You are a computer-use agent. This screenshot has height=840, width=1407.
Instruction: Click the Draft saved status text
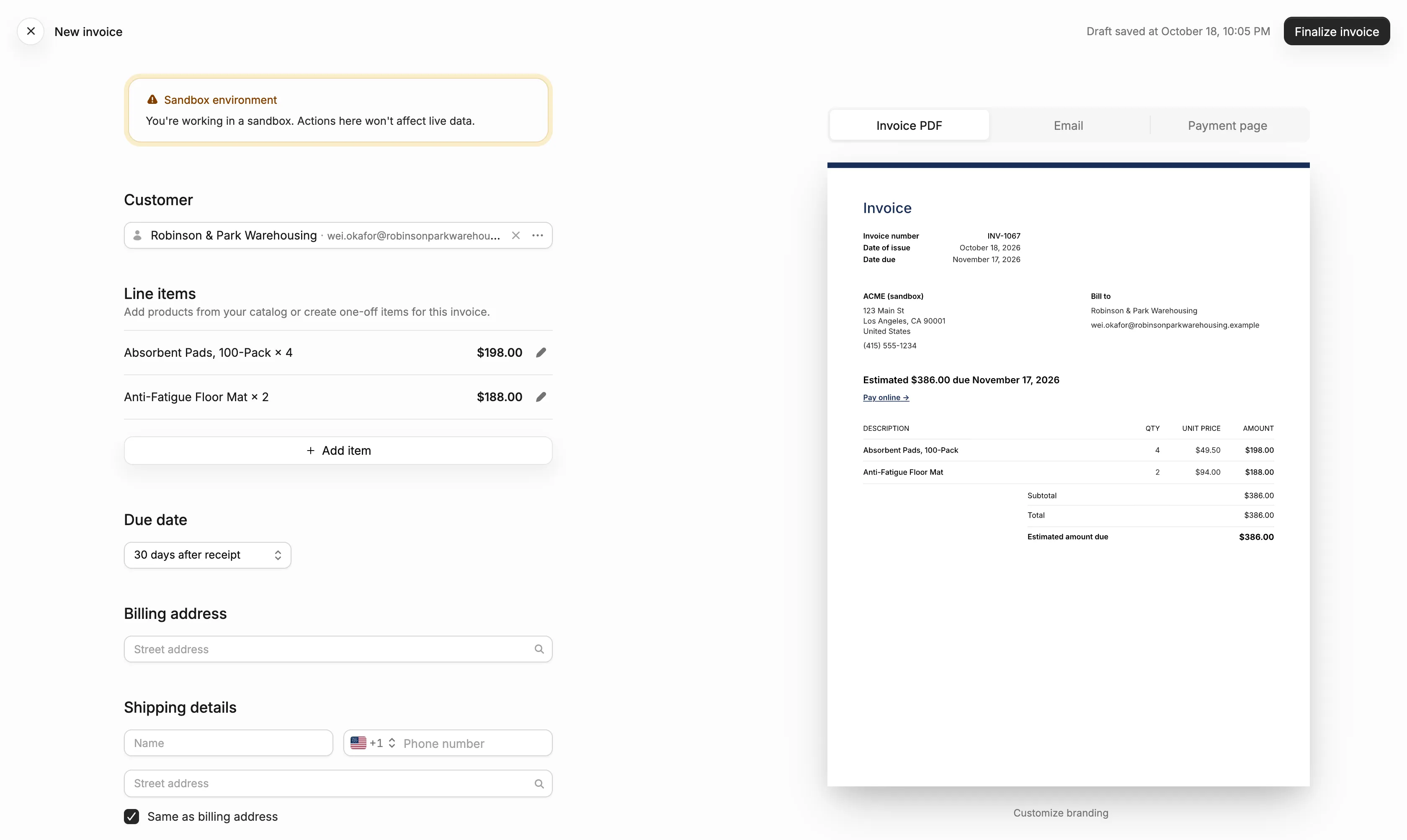(1178, 31)
